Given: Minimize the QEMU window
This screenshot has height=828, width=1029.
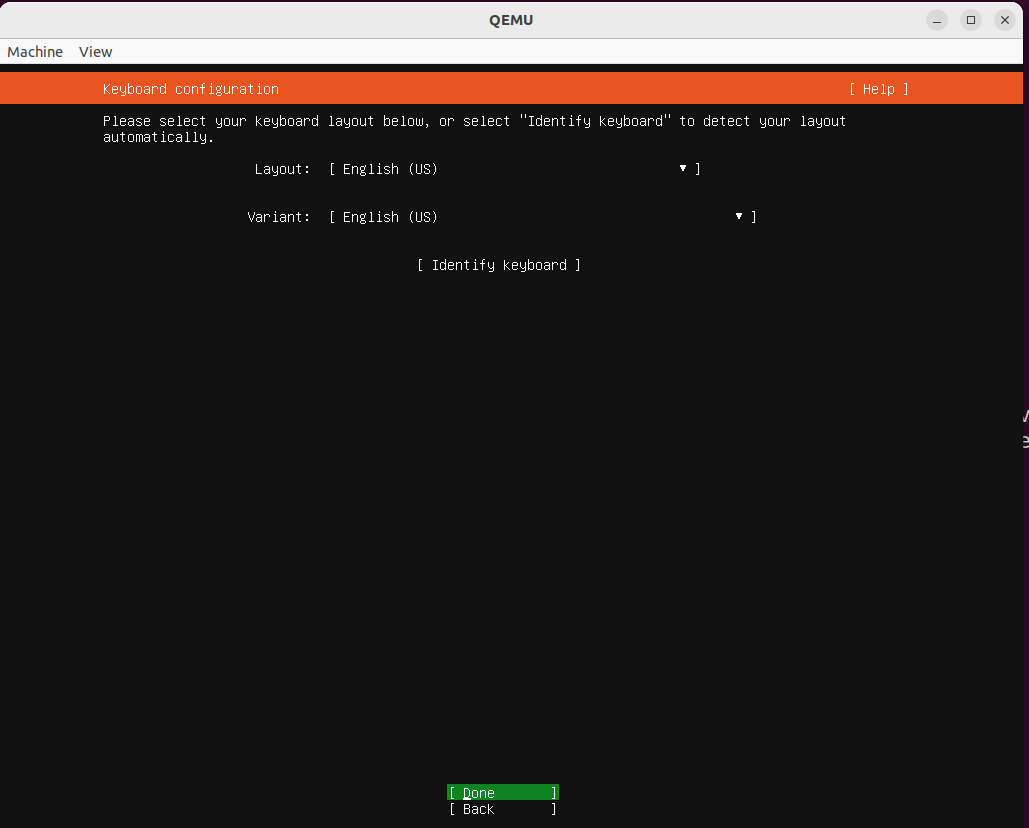Looking at the screenshot, I should 936,19.
